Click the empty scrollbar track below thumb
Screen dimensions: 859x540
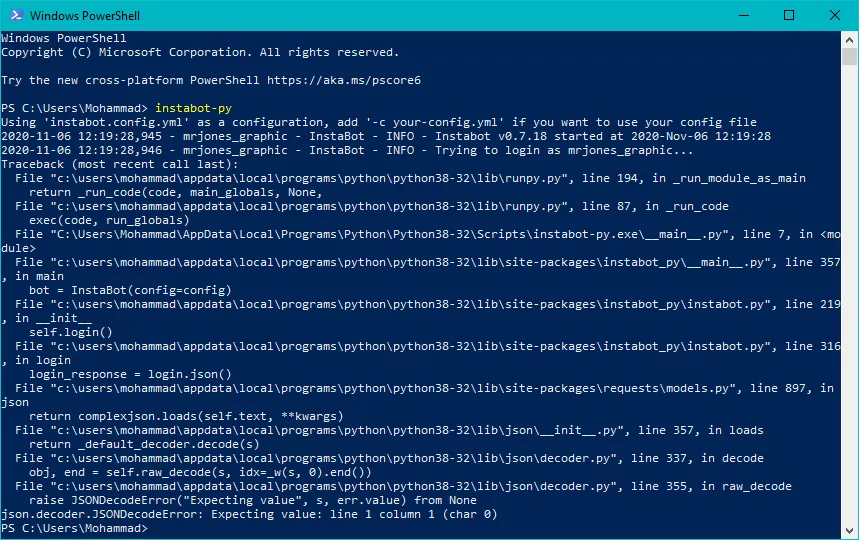pyautogui.click(x=849, y=294)
